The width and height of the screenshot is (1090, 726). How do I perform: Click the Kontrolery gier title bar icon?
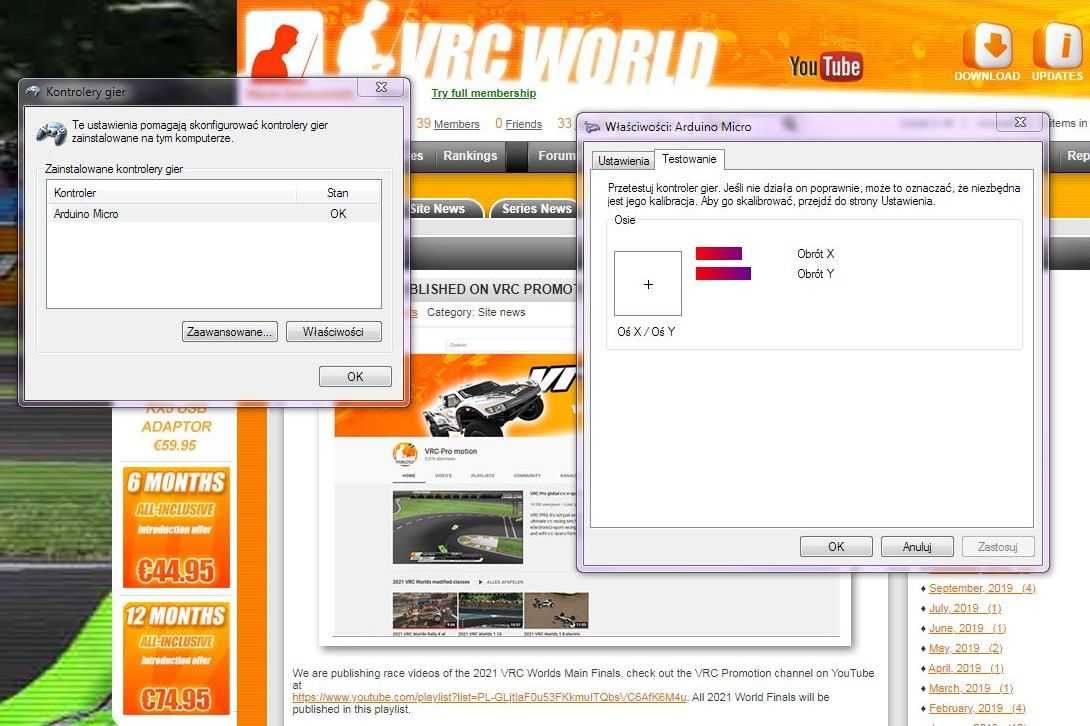point(33,91)
